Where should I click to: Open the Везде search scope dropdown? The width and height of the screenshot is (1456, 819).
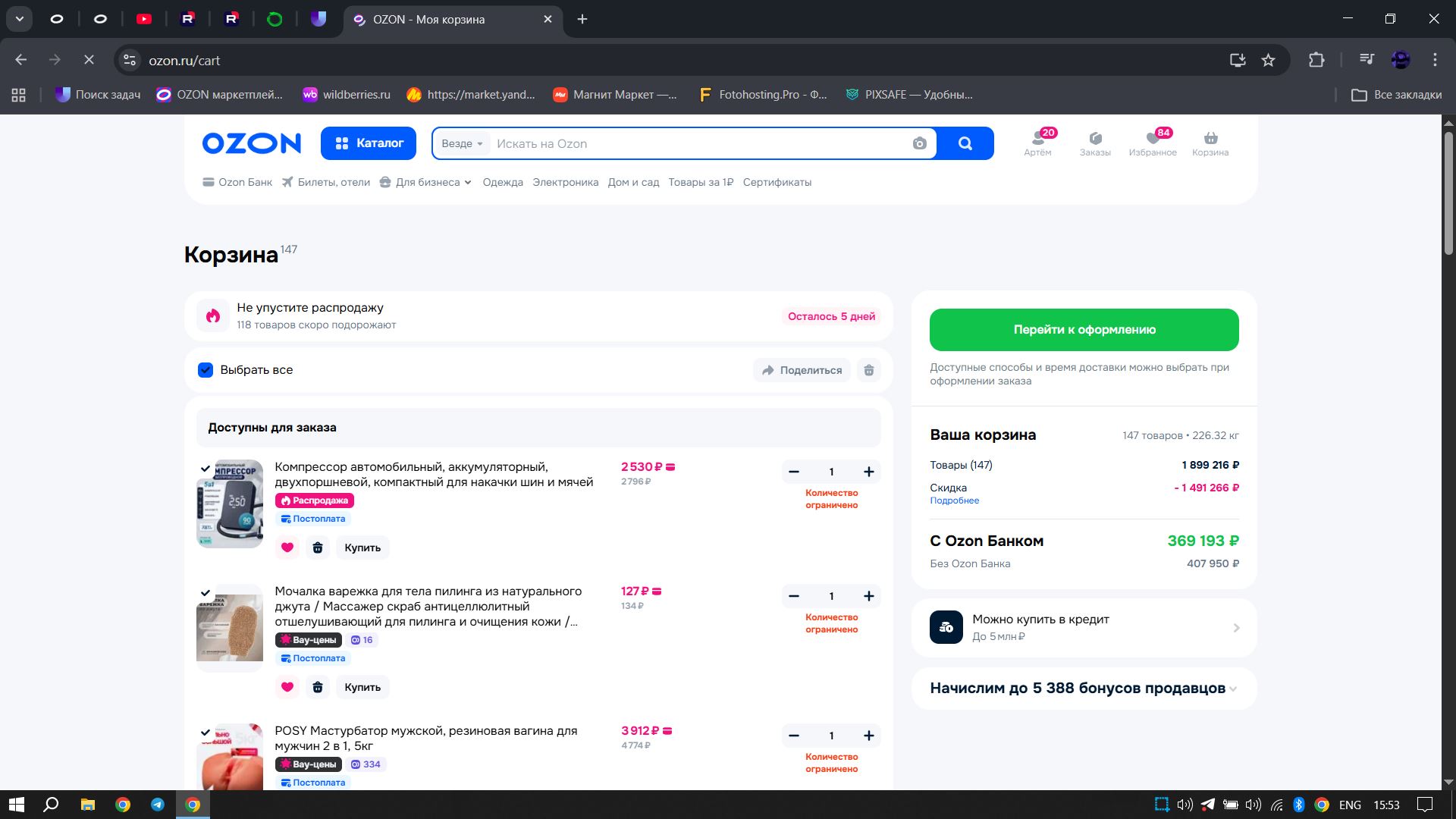462,143
